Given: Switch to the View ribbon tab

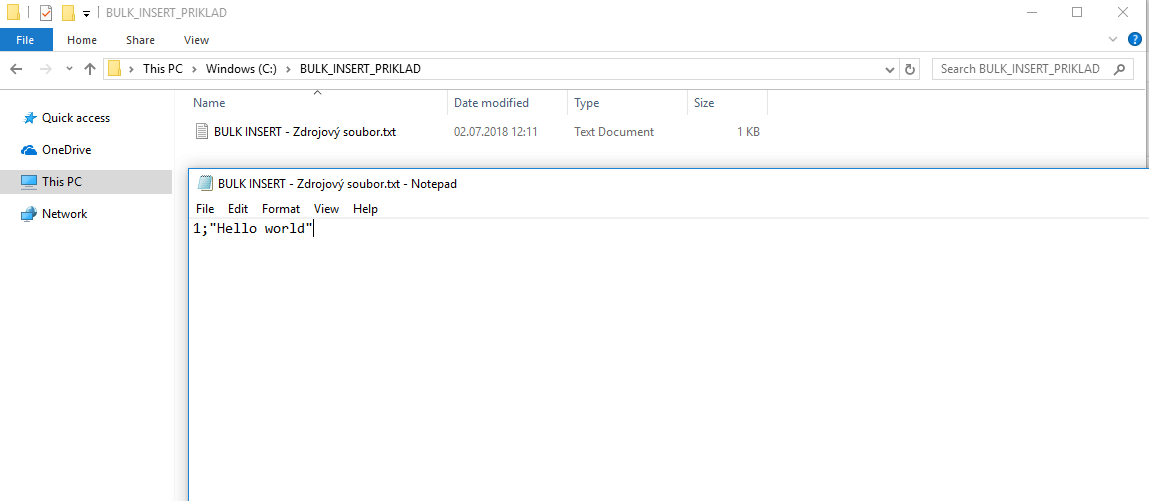Looking at the screenshot, I should point(196,40).
